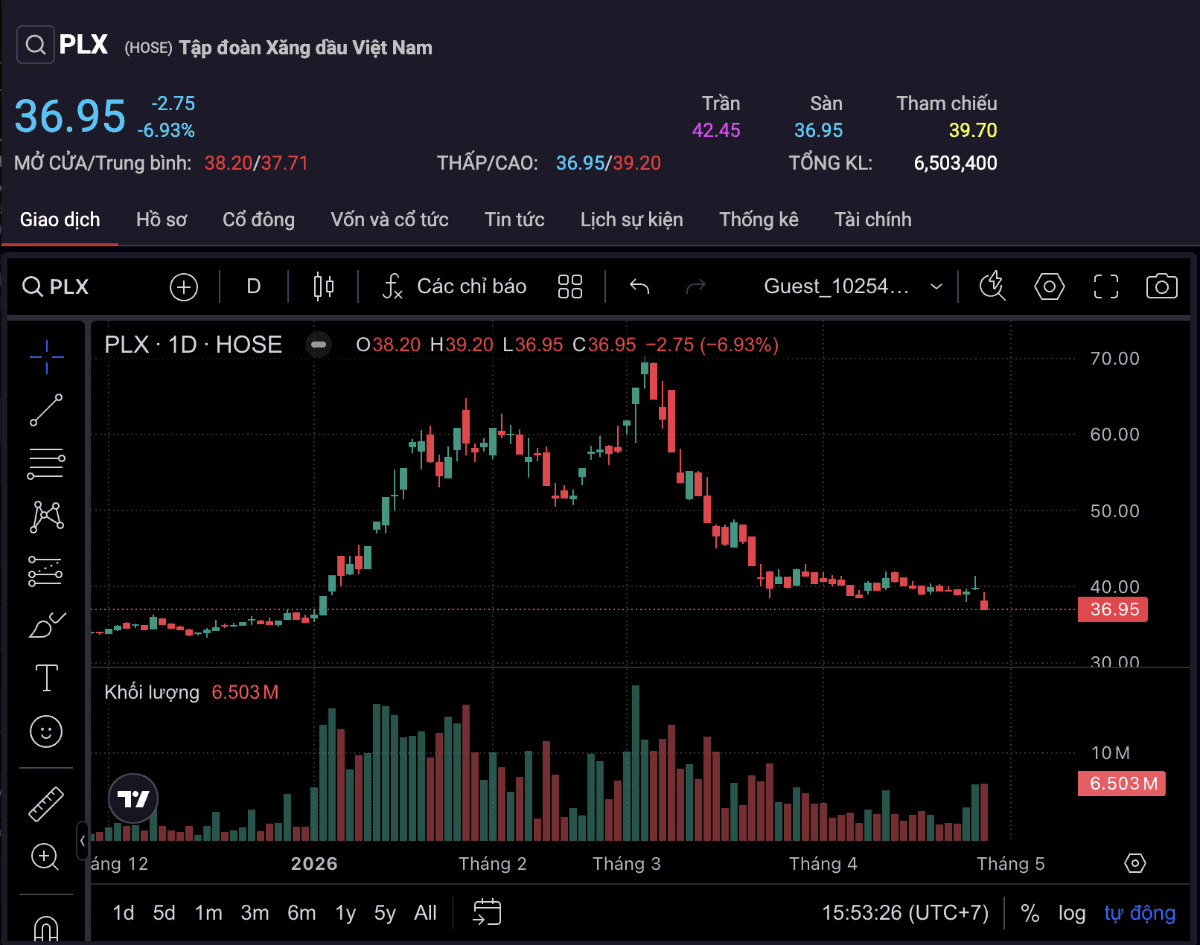Toggle the 'tự động' auto-scale option
This screenshot has height=945, width=1200.
(x=1140, y=912)
